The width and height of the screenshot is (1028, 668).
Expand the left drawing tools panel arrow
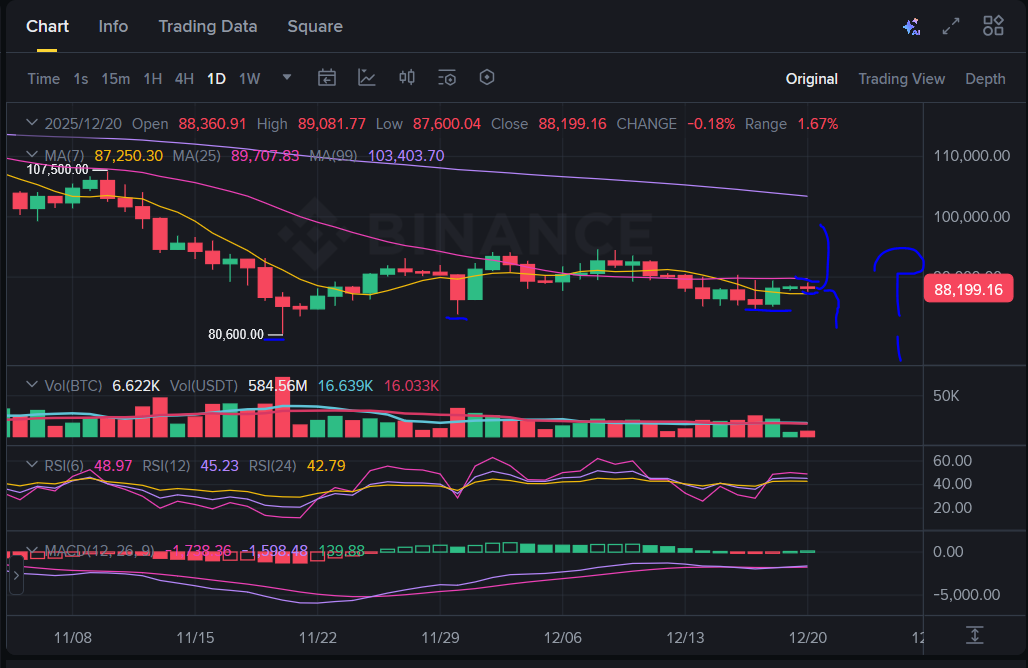16,576
